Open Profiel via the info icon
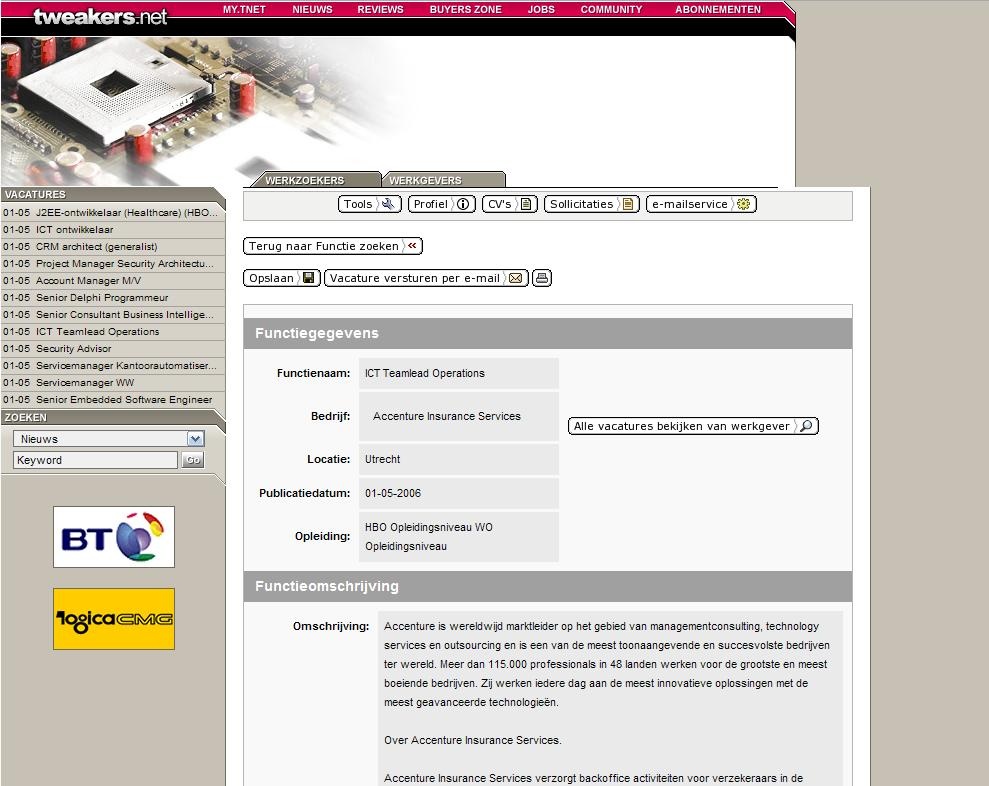This screenshot has width=989, height=786. [x=461, y=202]
